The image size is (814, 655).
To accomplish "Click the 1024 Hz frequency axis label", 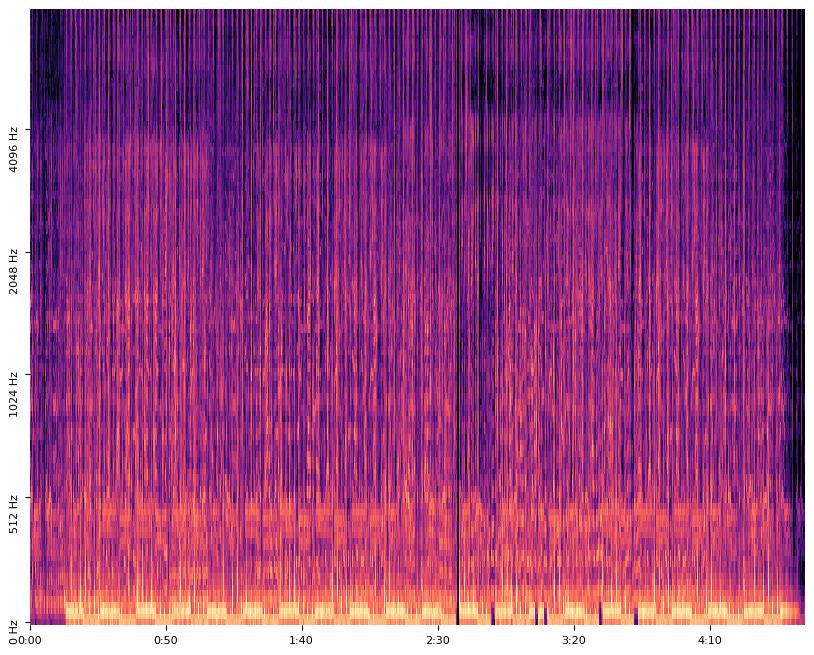I will pos(13,394).
